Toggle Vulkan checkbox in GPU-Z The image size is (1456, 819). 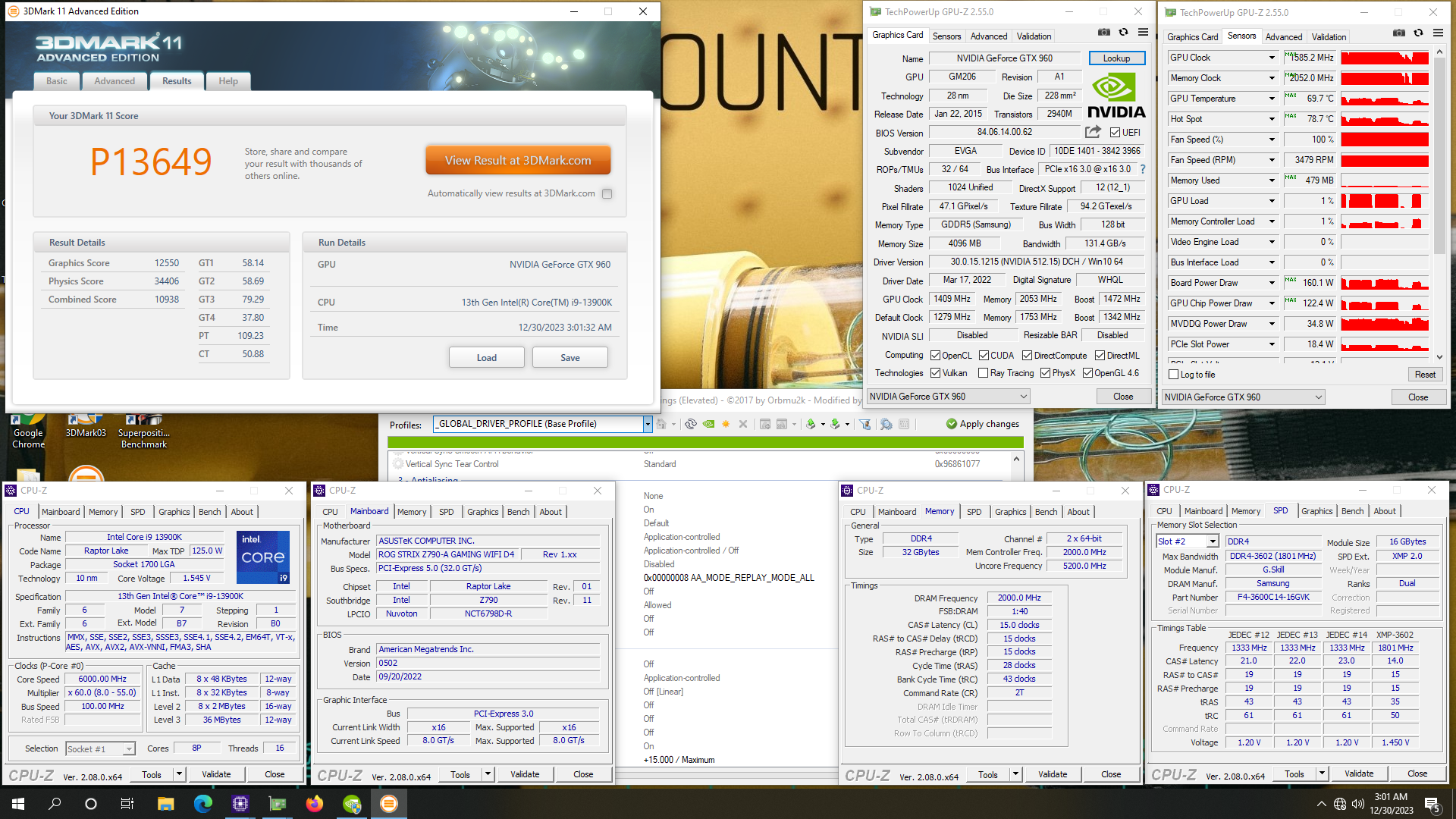(936, 373)
